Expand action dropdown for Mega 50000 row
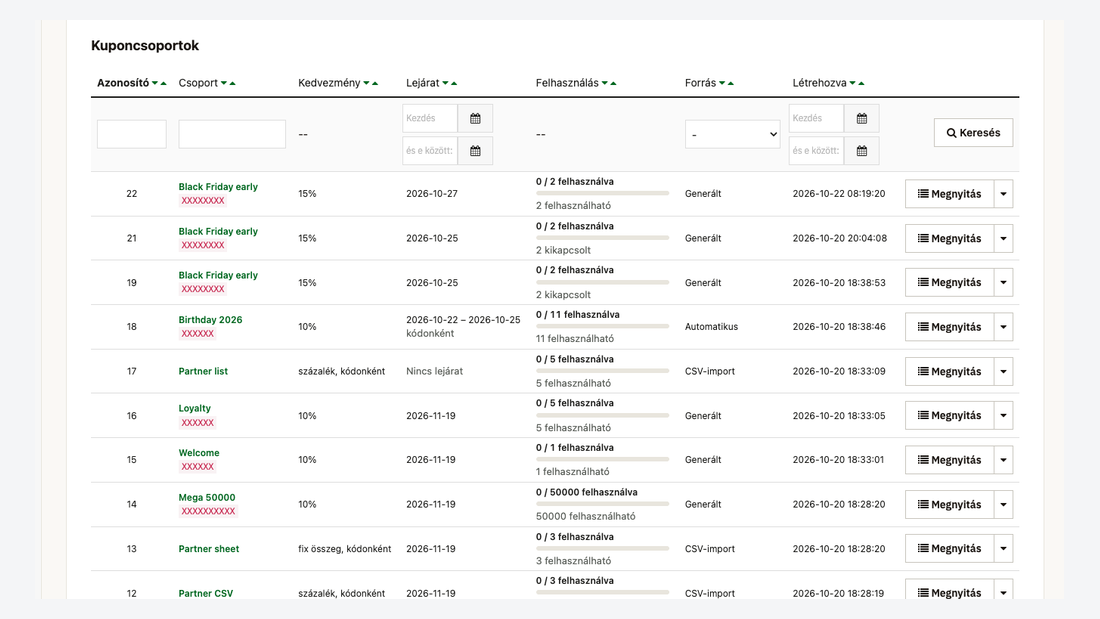 coord(1003,505)
